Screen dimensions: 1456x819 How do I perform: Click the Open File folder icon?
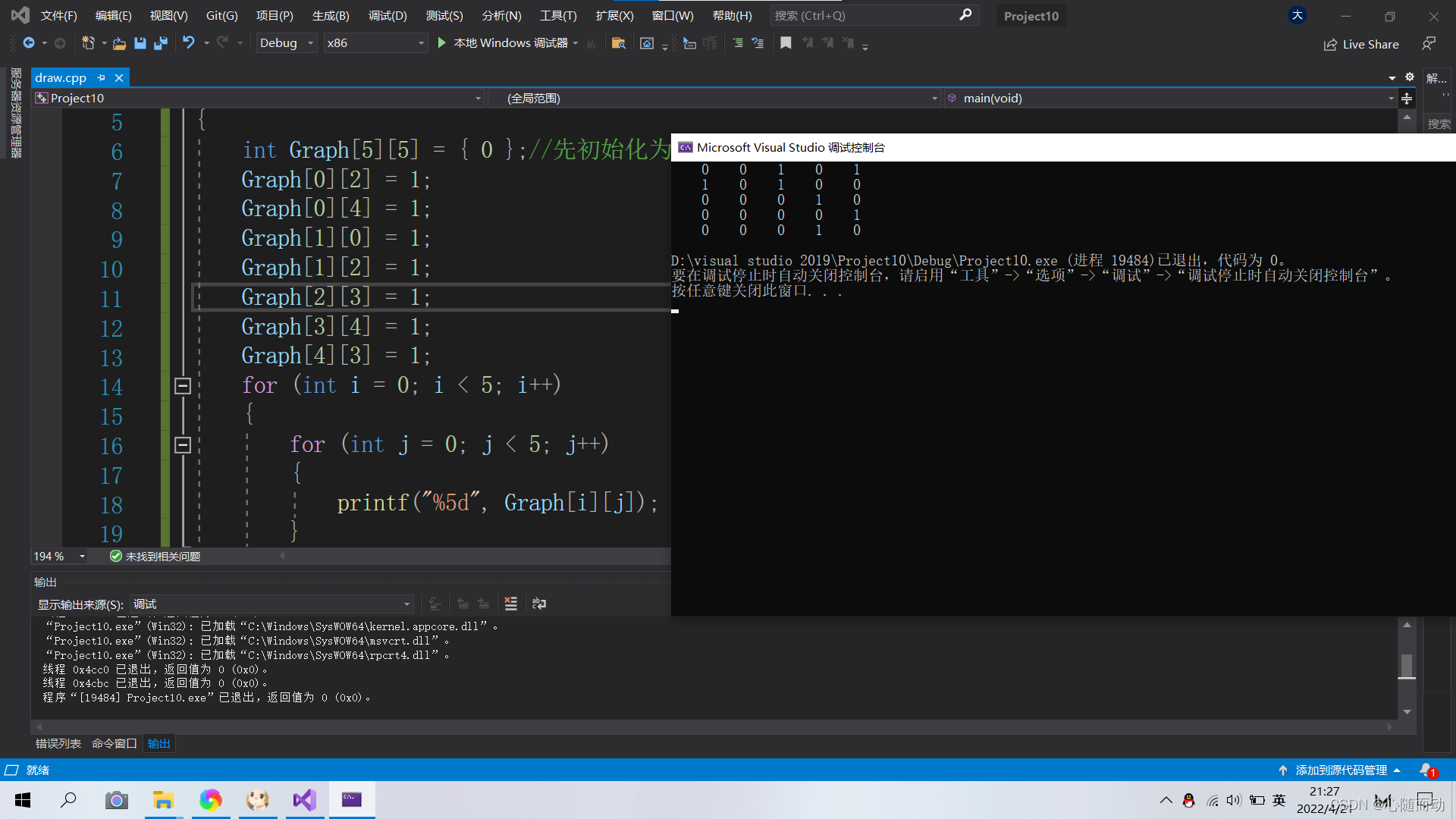[119, 43]
